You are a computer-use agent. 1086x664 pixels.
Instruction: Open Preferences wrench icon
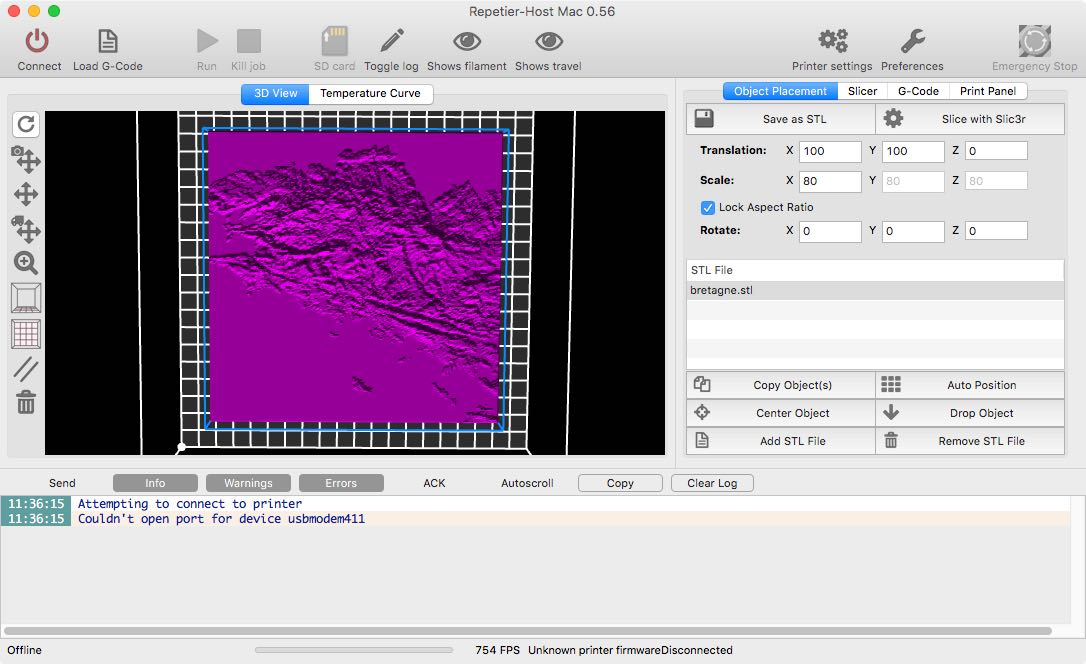click(912, 41)
